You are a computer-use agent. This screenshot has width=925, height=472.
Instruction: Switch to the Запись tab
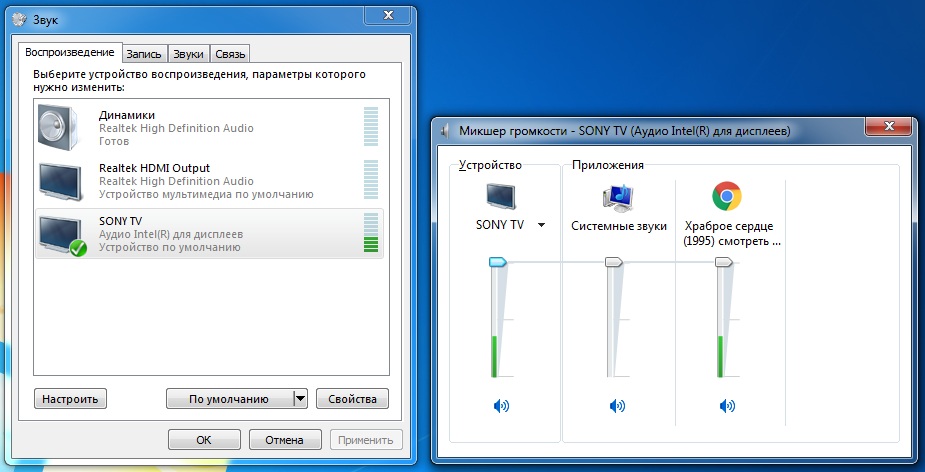tap(144, 54)
